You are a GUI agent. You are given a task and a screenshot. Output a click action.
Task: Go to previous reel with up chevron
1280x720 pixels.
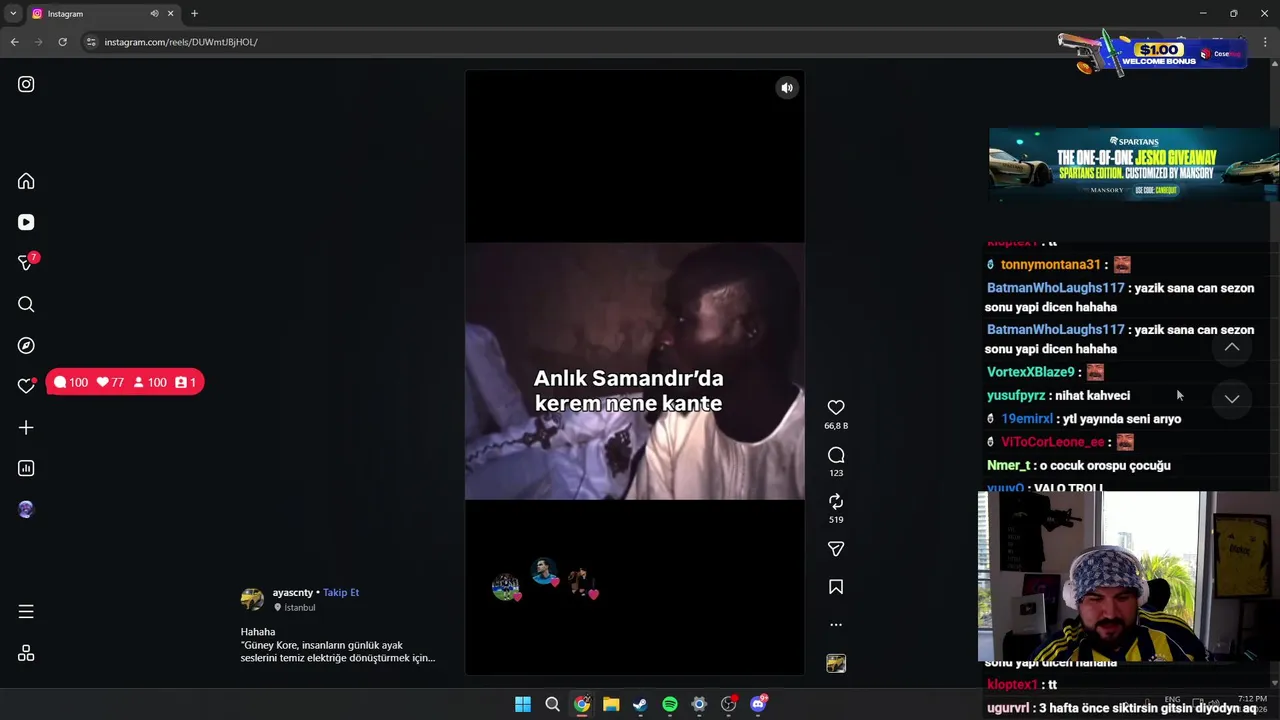coord(1232,347)
